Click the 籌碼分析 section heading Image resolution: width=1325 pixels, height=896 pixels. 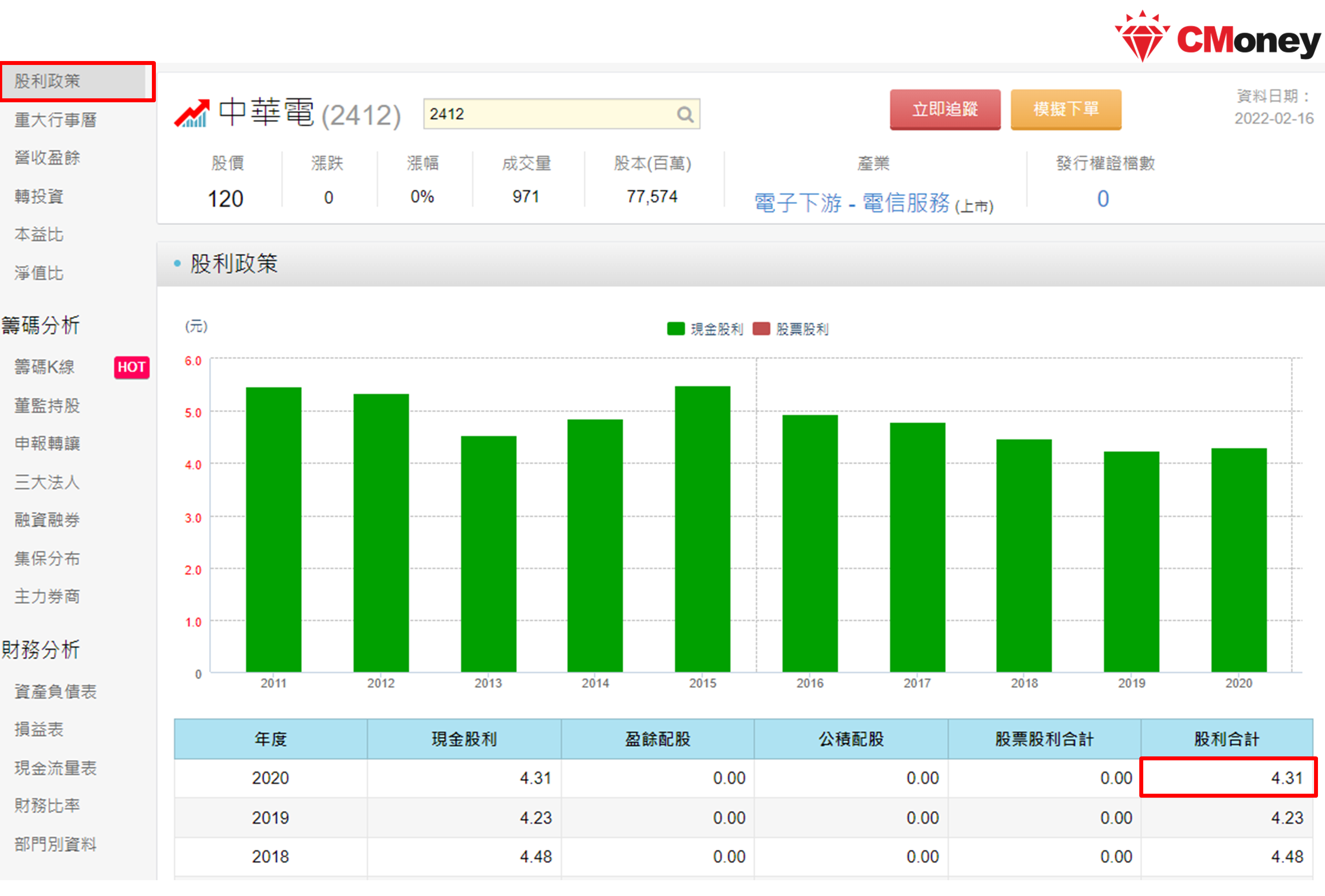pos(40,325)
